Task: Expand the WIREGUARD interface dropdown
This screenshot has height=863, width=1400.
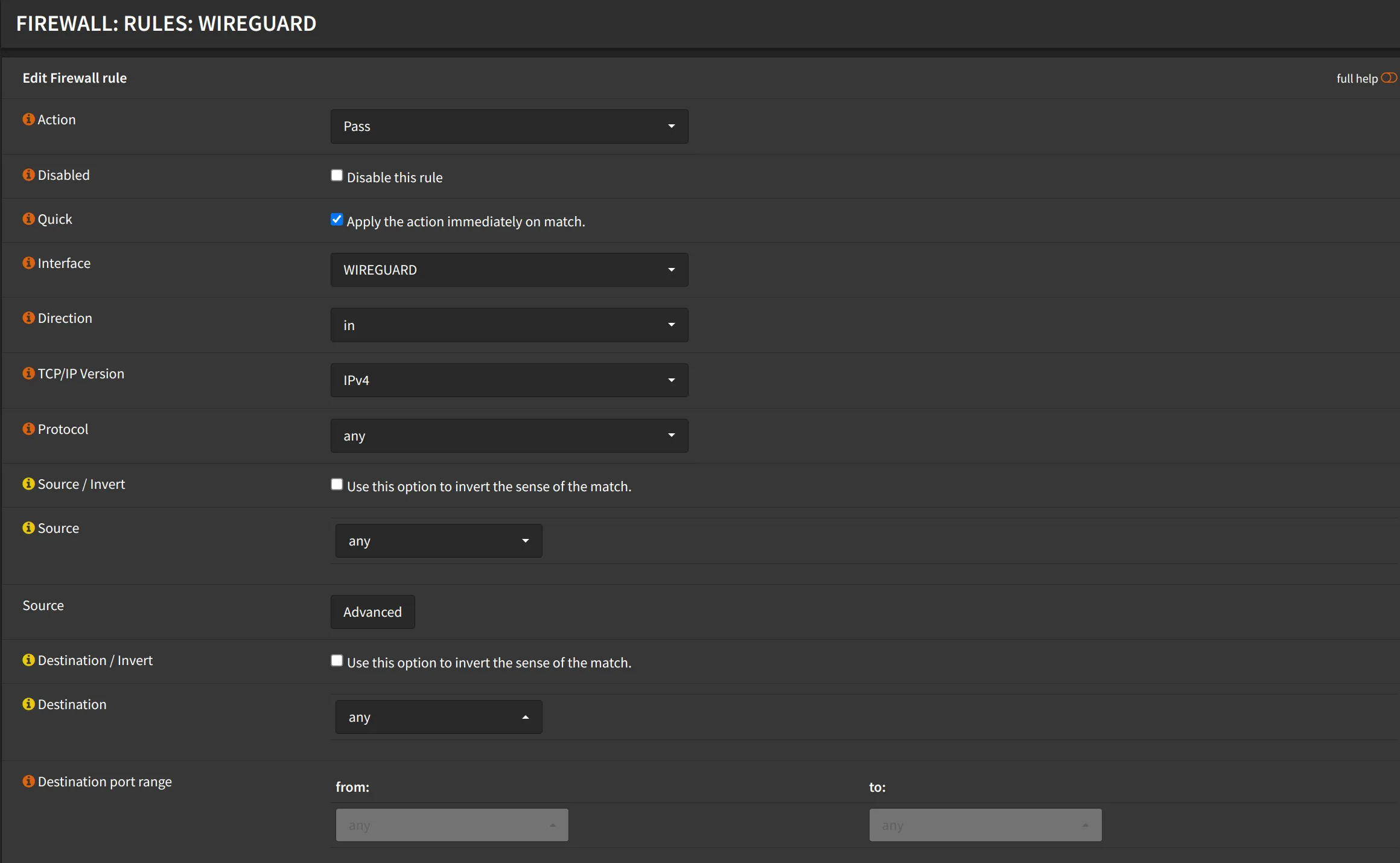Action: (509, 270)
